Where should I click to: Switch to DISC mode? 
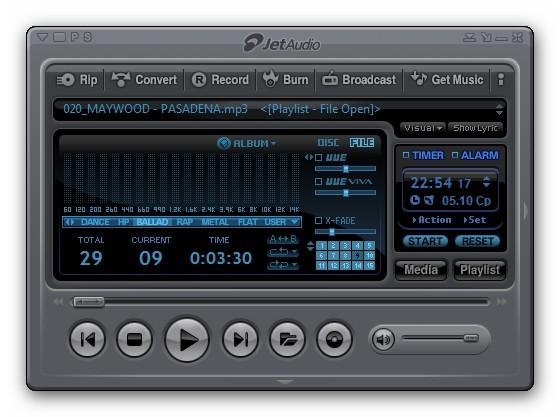[328, 143]
